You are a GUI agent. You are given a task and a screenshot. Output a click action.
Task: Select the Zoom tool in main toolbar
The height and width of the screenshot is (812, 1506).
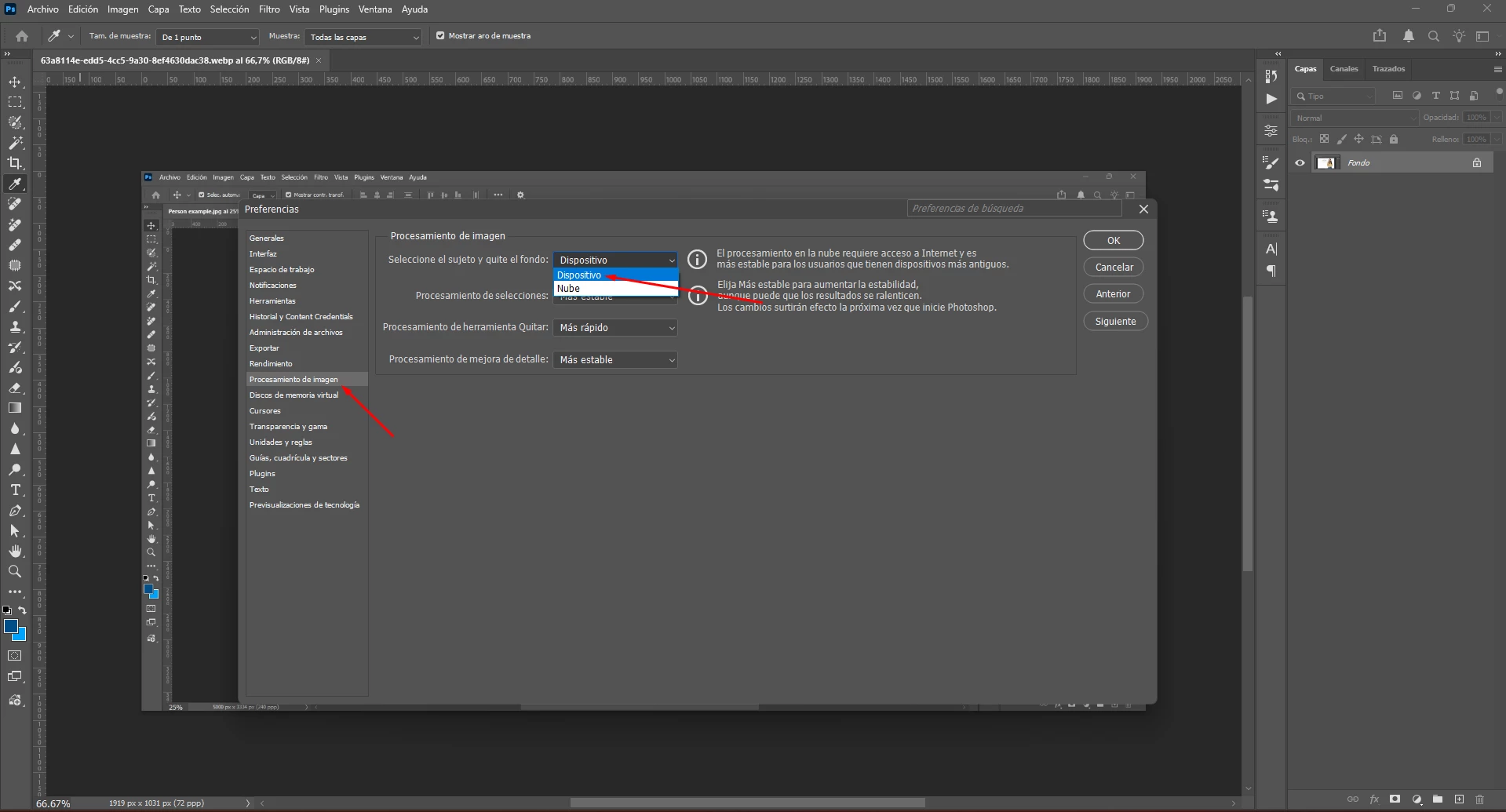point(15,571)
